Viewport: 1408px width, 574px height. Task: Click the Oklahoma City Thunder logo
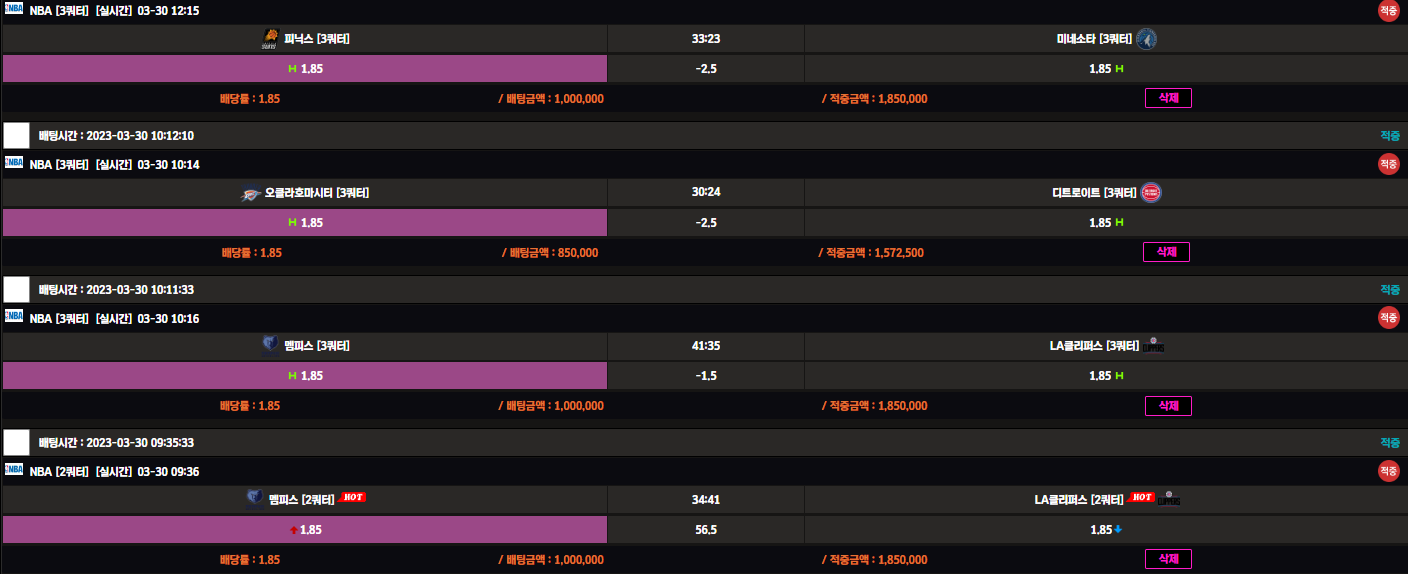[x=251, y=193]
